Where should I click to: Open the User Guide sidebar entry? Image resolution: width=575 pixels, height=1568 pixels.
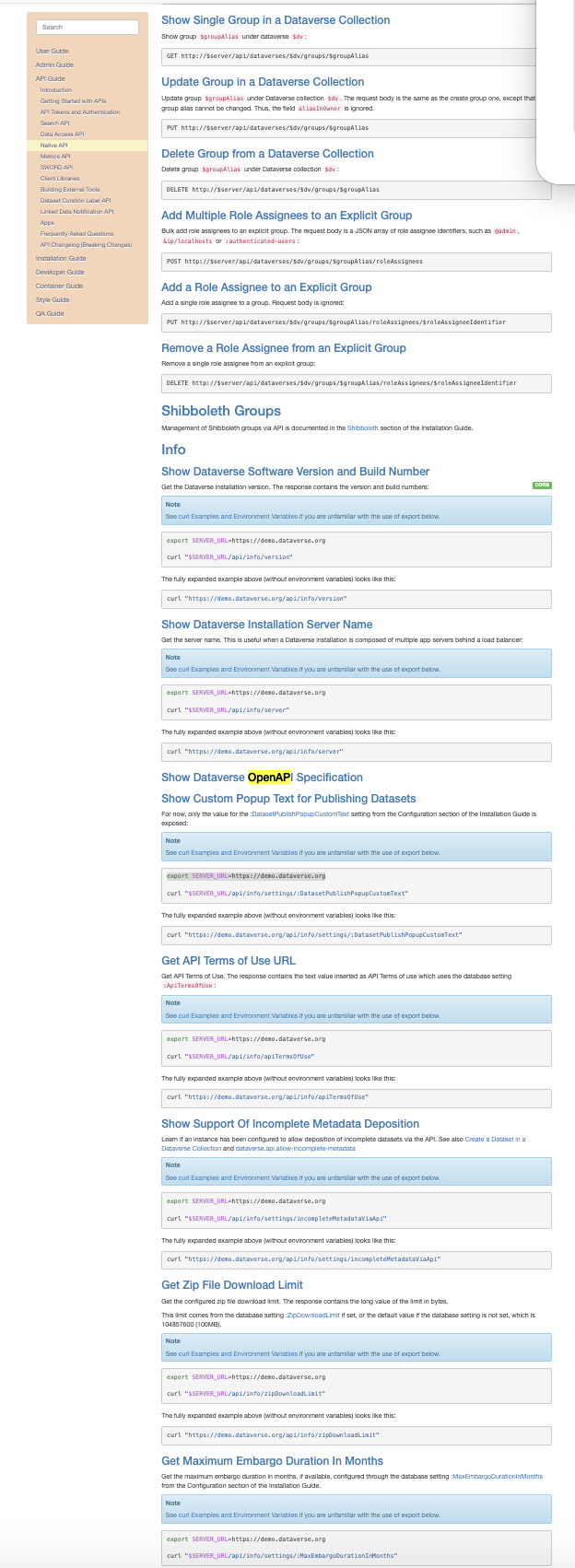[x=52, y=51]
